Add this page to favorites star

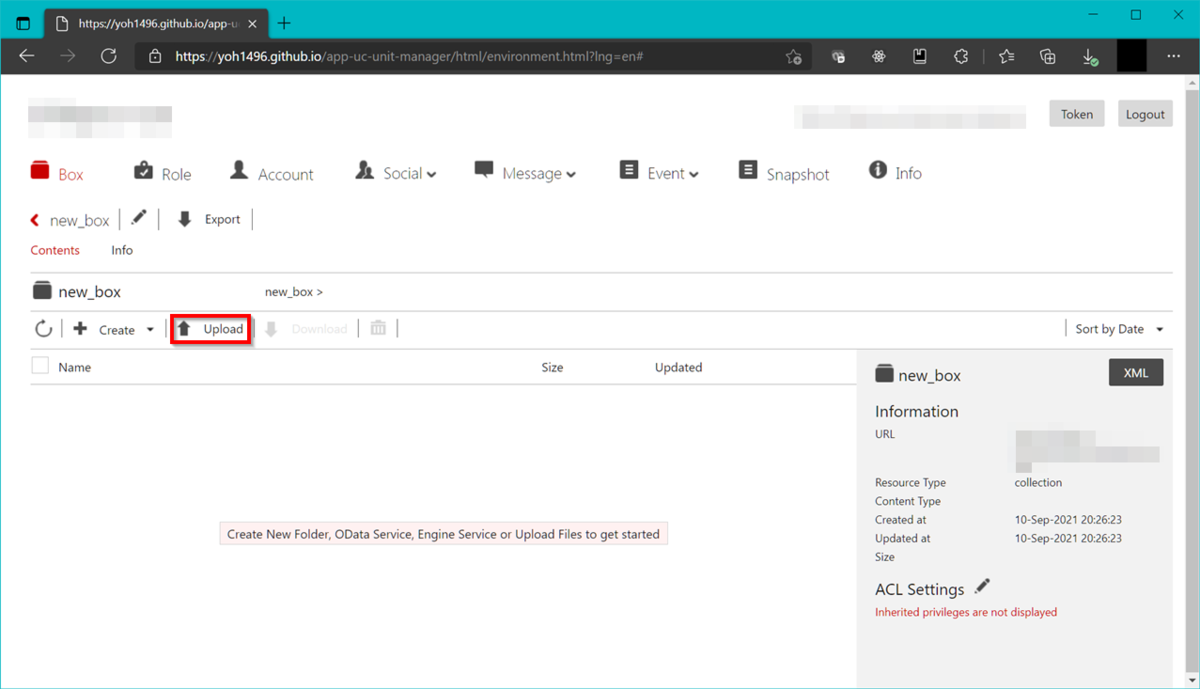(793, 57)
